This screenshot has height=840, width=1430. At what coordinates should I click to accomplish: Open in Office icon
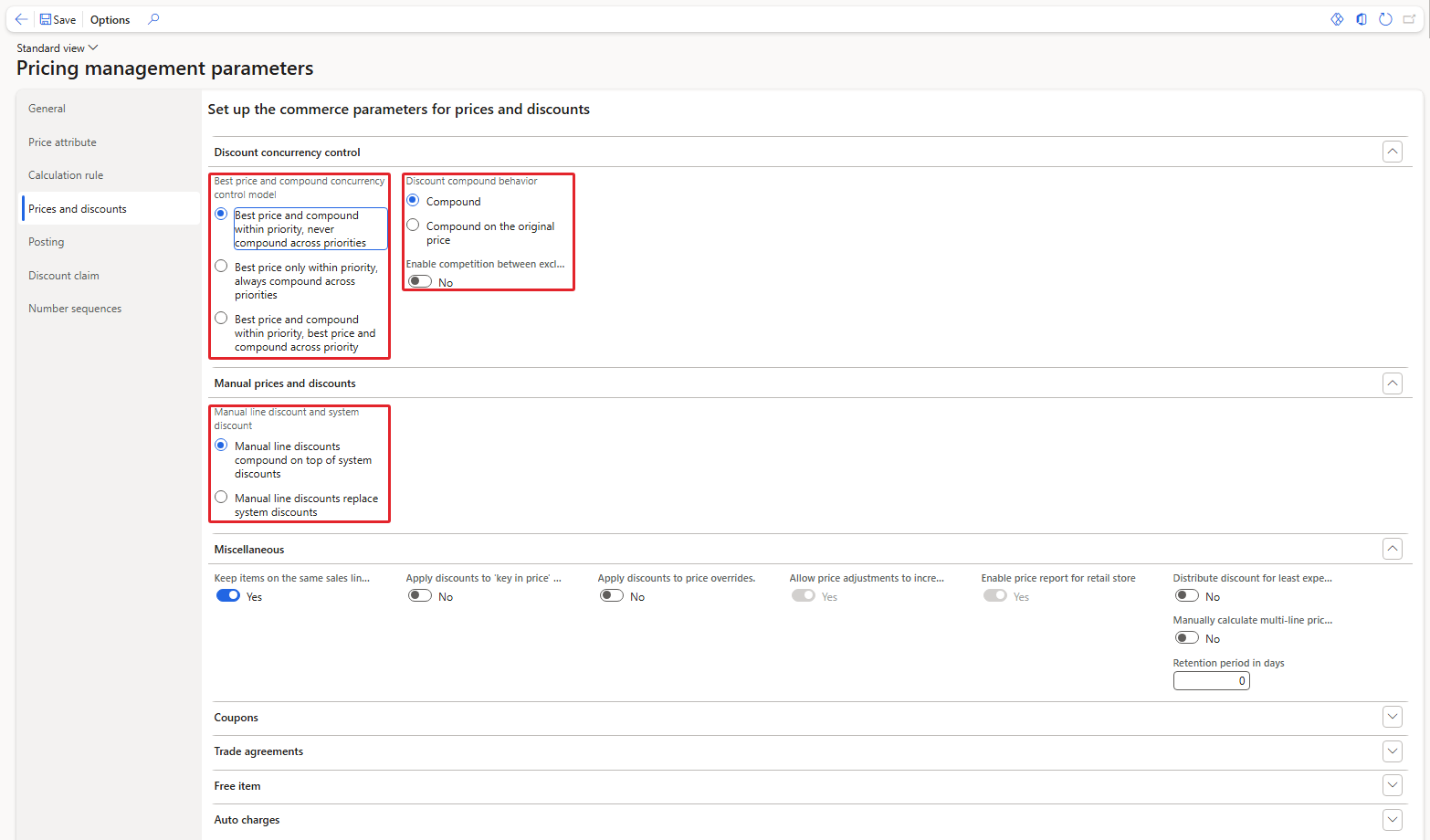(1362, 19)
